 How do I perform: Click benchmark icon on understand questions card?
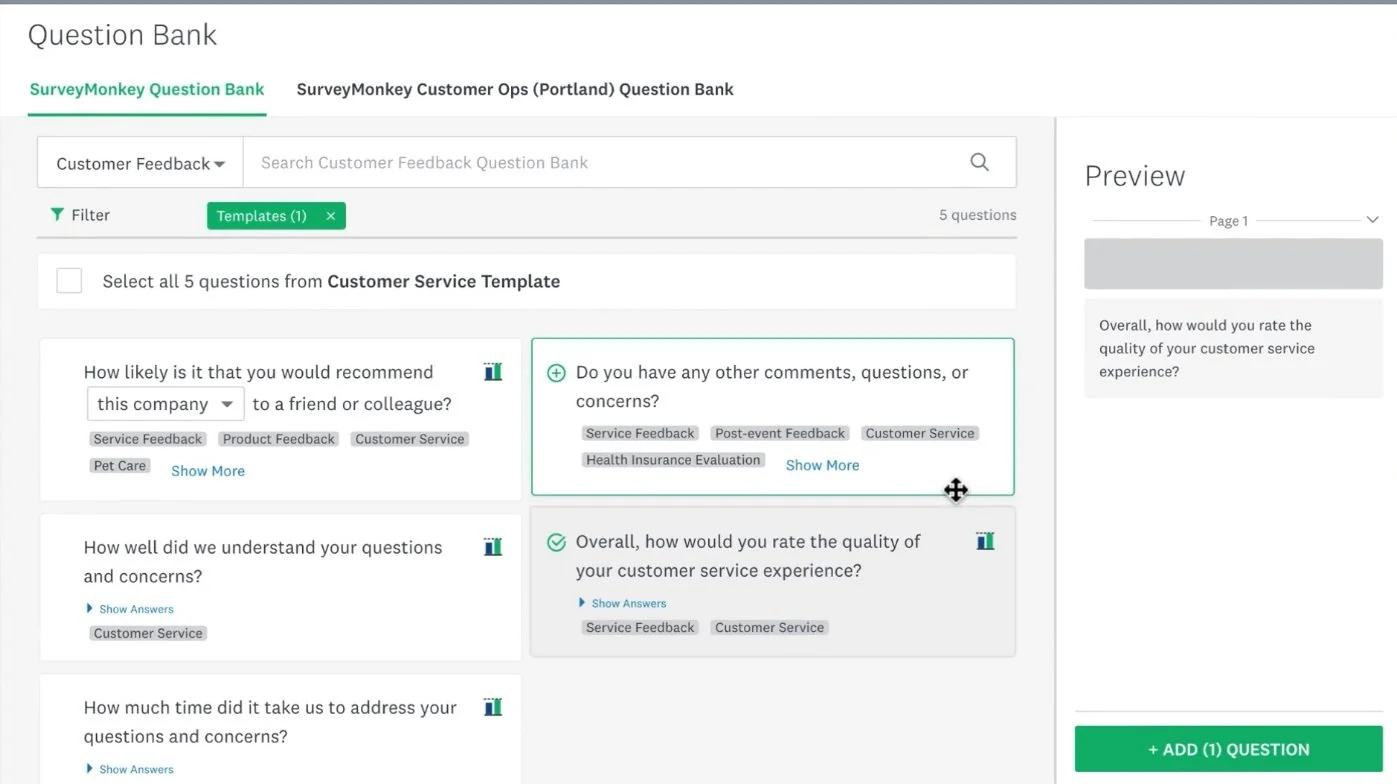pyautogui.click(x=493, y=547)
